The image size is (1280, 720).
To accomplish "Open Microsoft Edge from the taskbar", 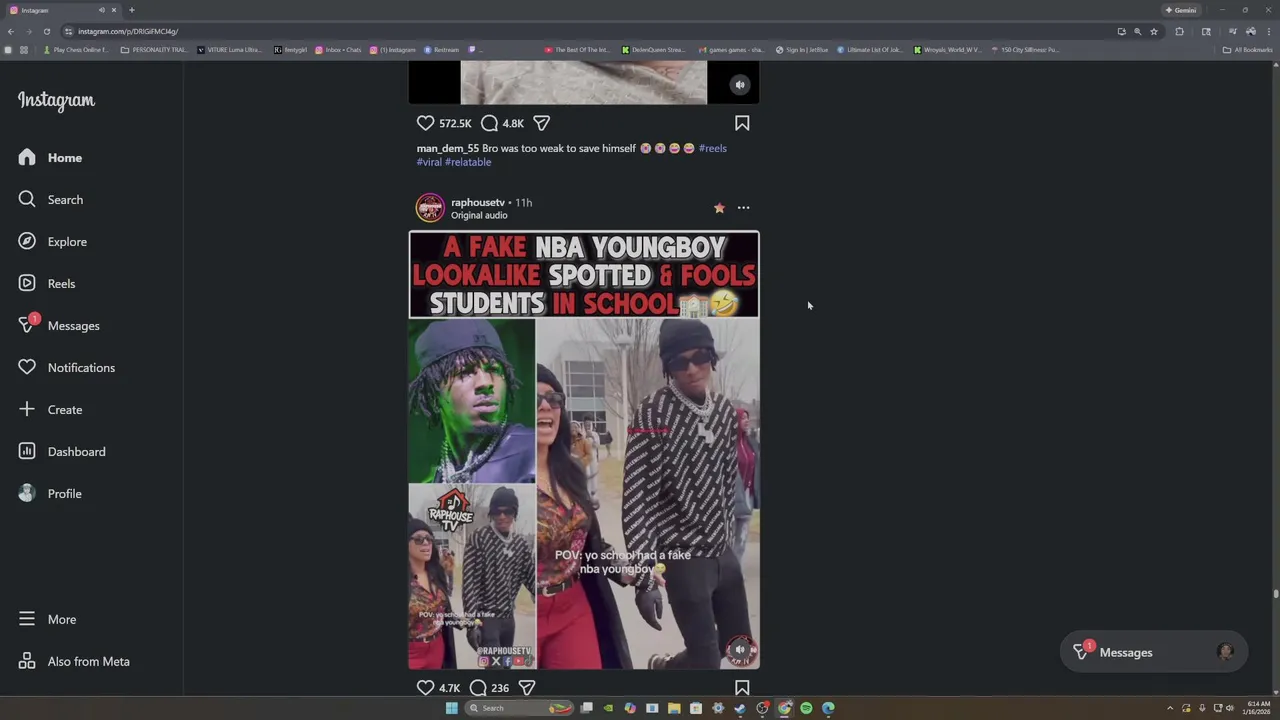I will (828, 708).
